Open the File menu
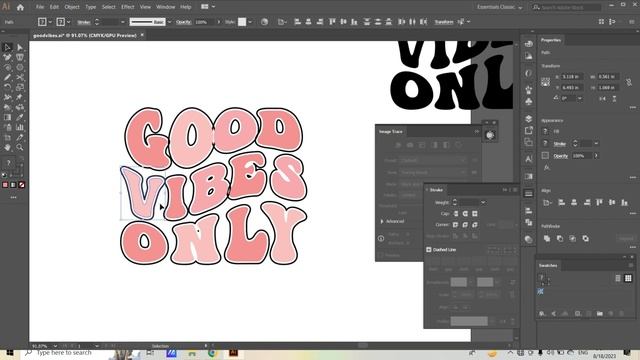This screenshot has width=640, height=360. (x=40, y=7)
